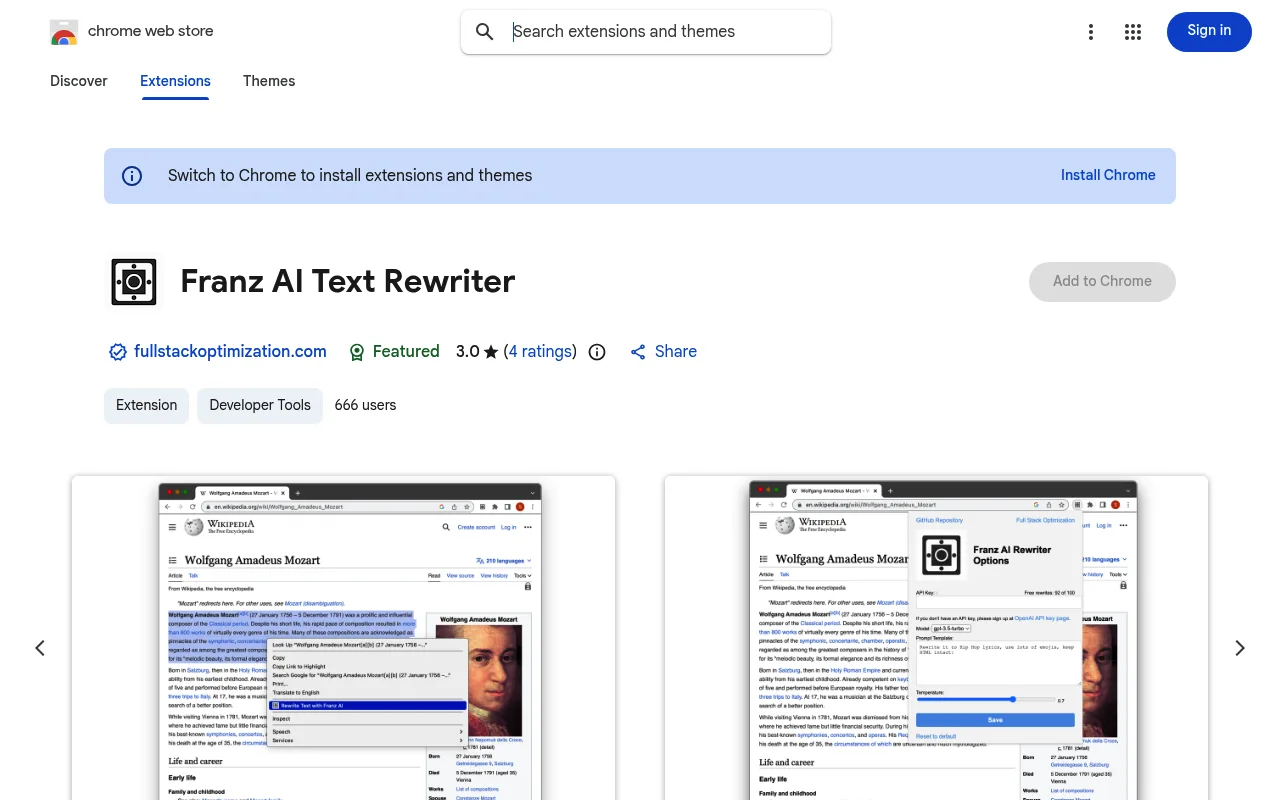Open the context menu screenshot thumbnail
Image resolution: width=1280 pixels, height=800 pixels.
(344, 638)
